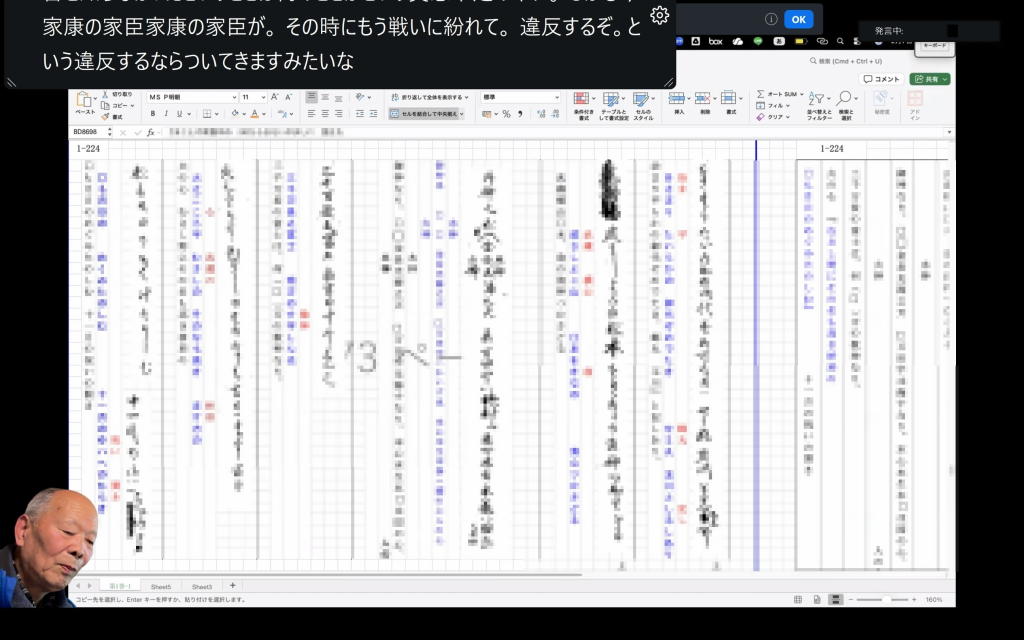Click the Delete cells (削除) icon
The image size is (1024, 640).
(704, 99)
